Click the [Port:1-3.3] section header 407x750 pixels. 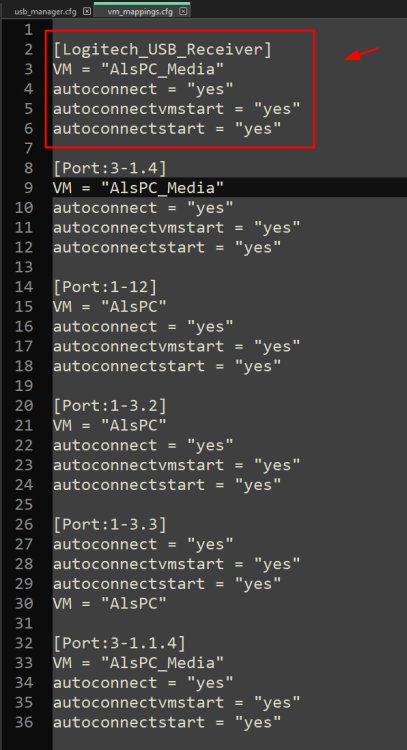click(x=110, y=524)
